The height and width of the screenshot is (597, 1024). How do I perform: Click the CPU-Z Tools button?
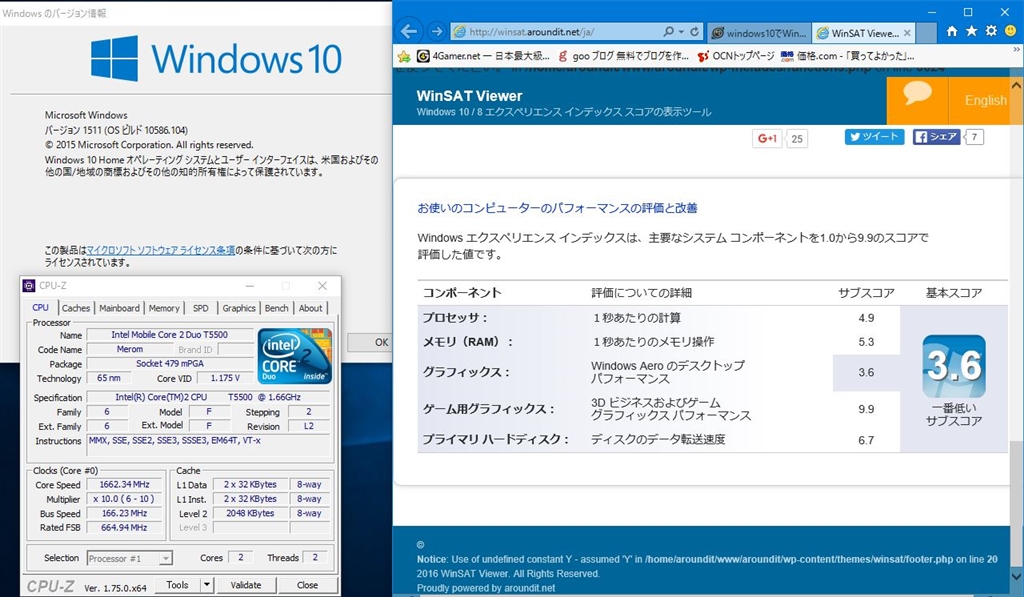pyautogui.click(x=177, y=585)
